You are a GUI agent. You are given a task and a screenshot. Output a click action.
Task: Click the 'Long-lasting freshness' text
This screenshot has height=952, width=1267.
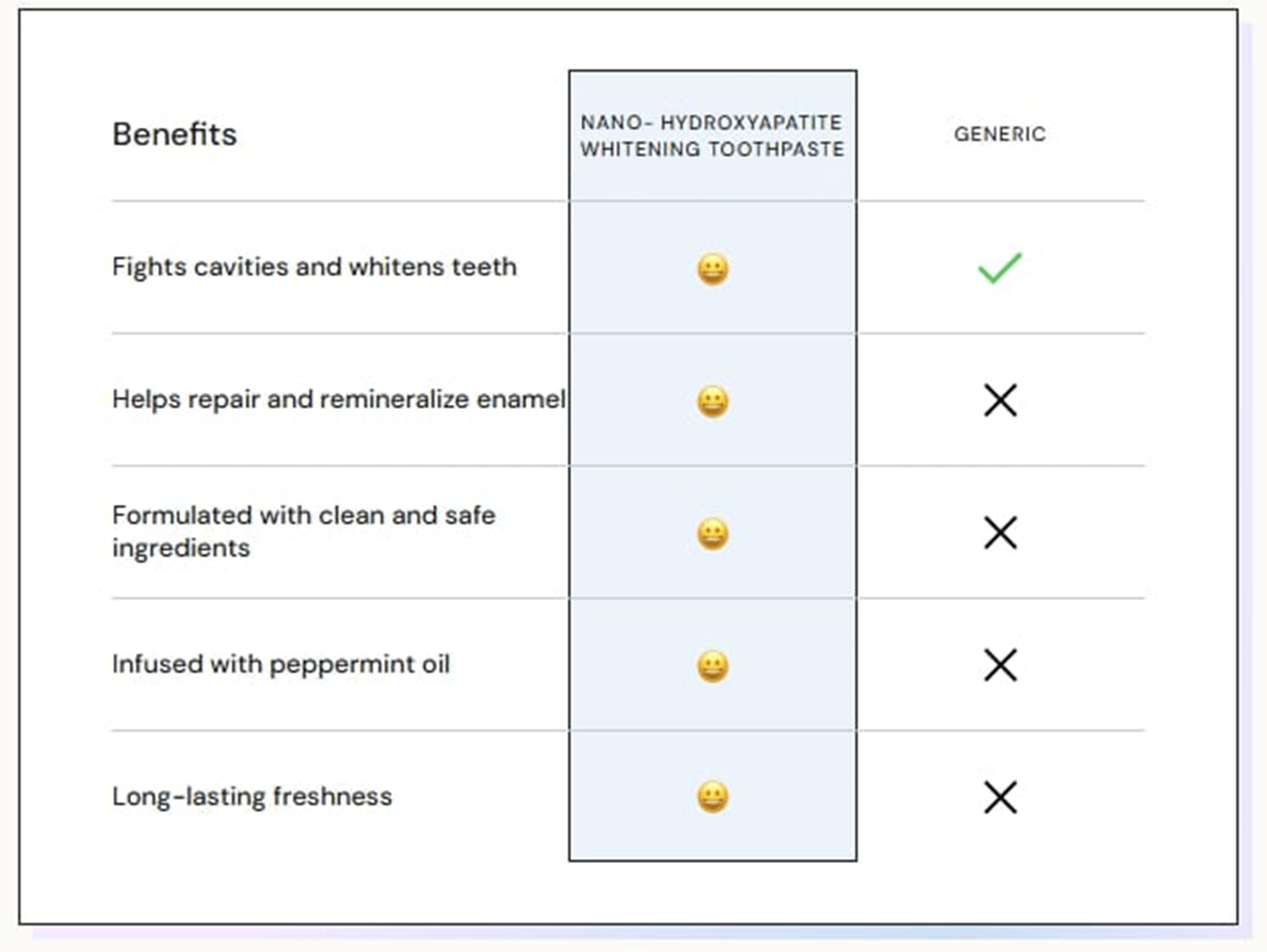coord(252,796)
